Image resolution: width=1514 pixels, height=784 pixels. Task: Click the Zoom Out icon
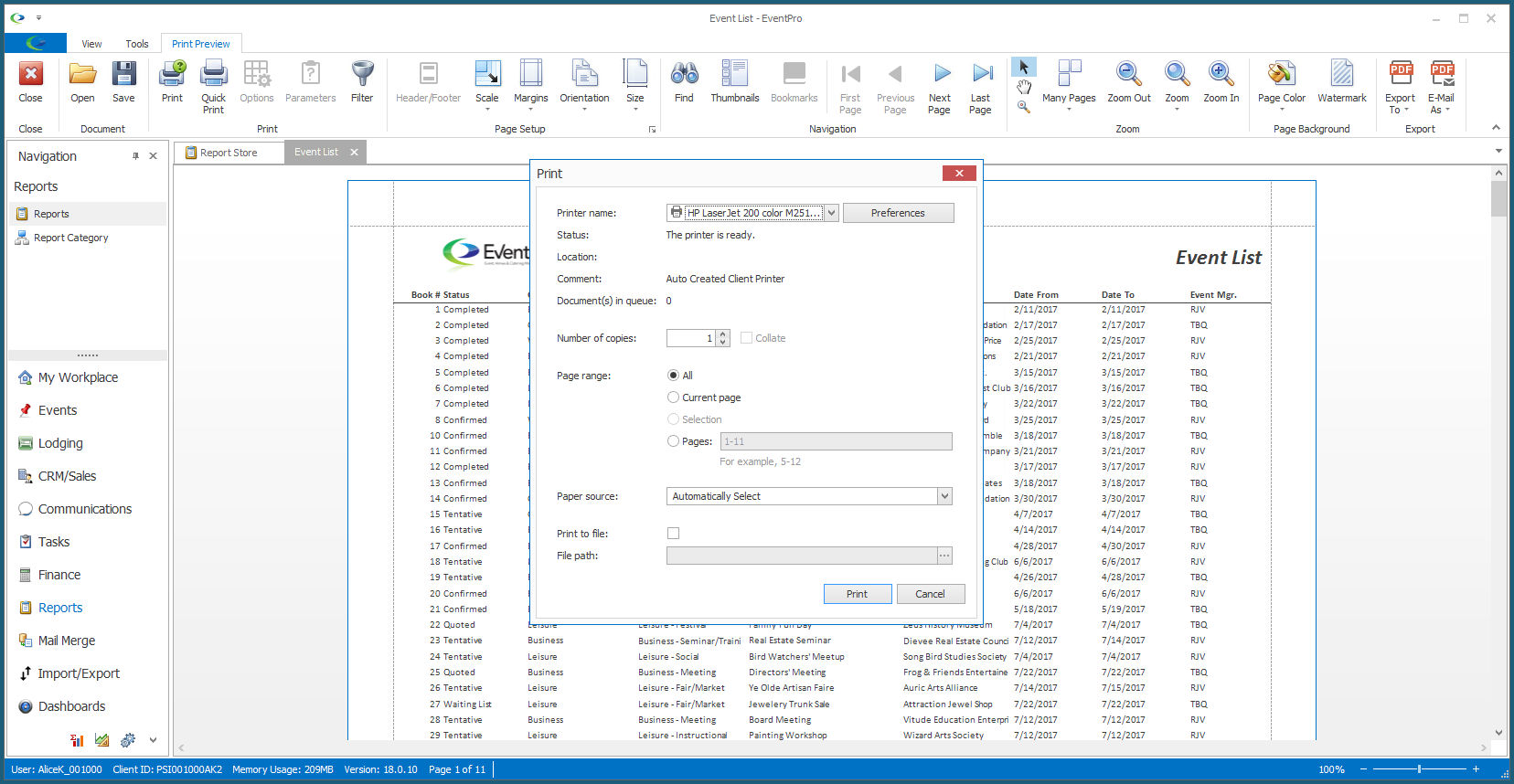coord(1129,74)
